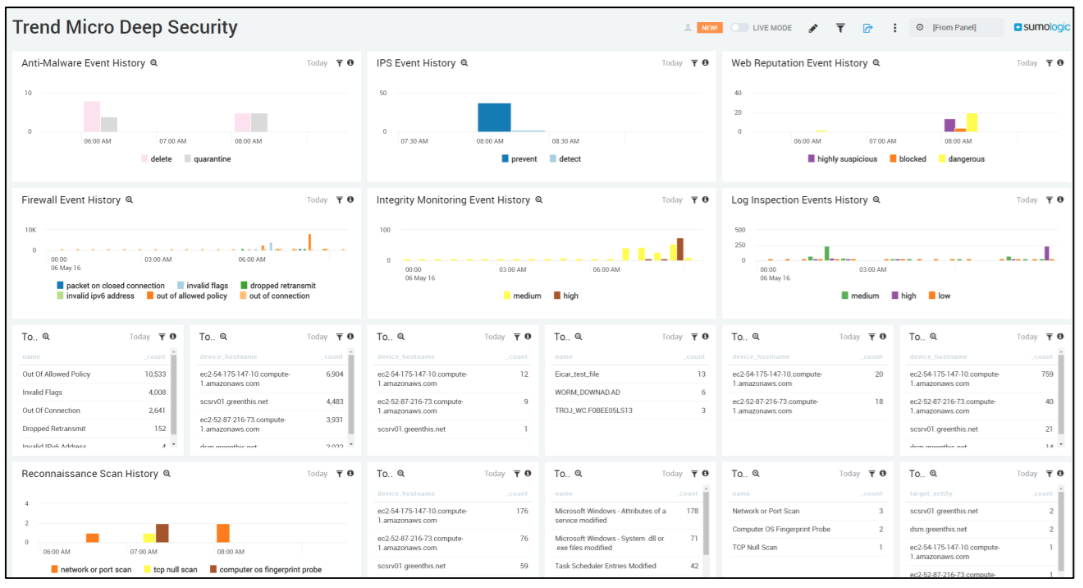Toggle the prevent legend series
Viewport: 1083px width, 588px height.
[x=519, y=159]
